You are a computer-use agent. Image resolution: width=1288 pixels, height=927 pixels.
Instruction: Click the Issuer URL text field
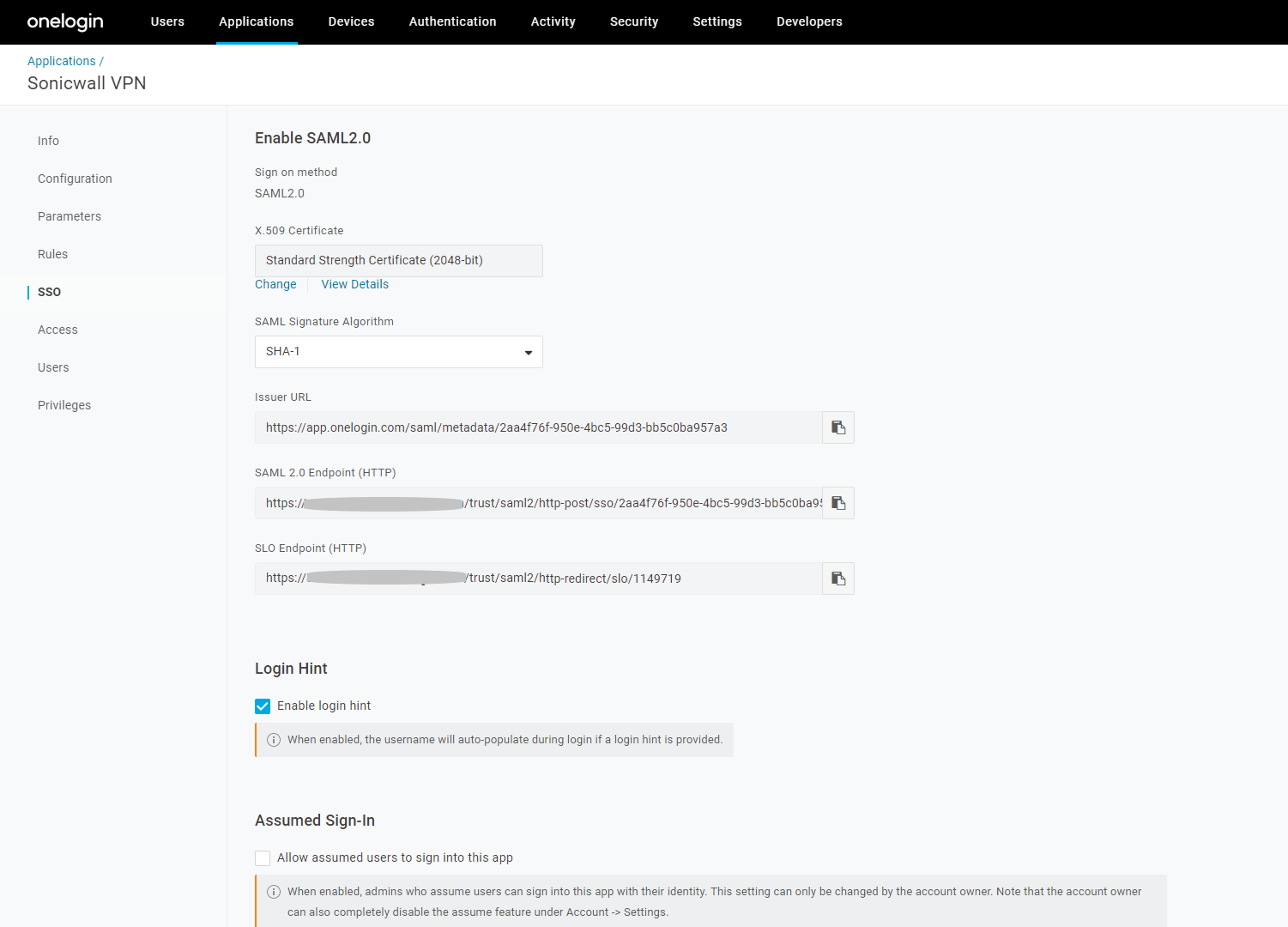pyautogui.click(x=537, y=427)
